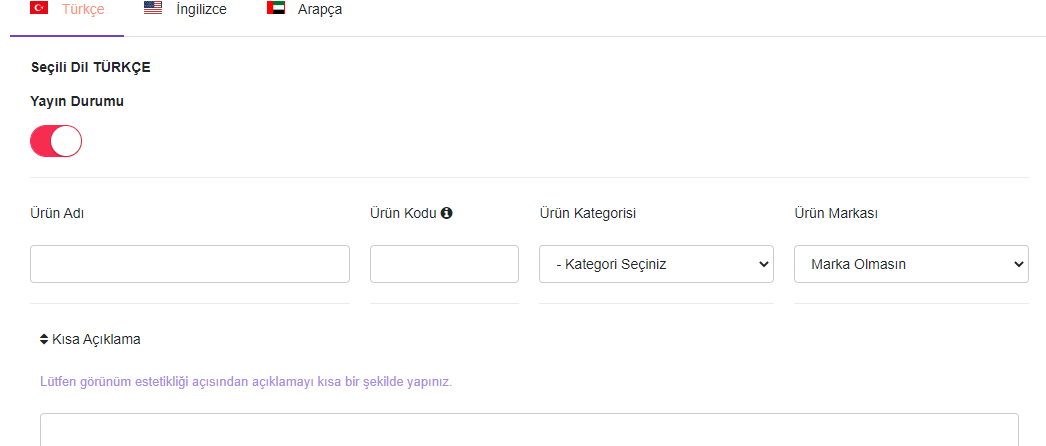Focus the Ürün Adı text field
Image resolution: width=1046 pixels, height=446 pixels.
point(190,264)
